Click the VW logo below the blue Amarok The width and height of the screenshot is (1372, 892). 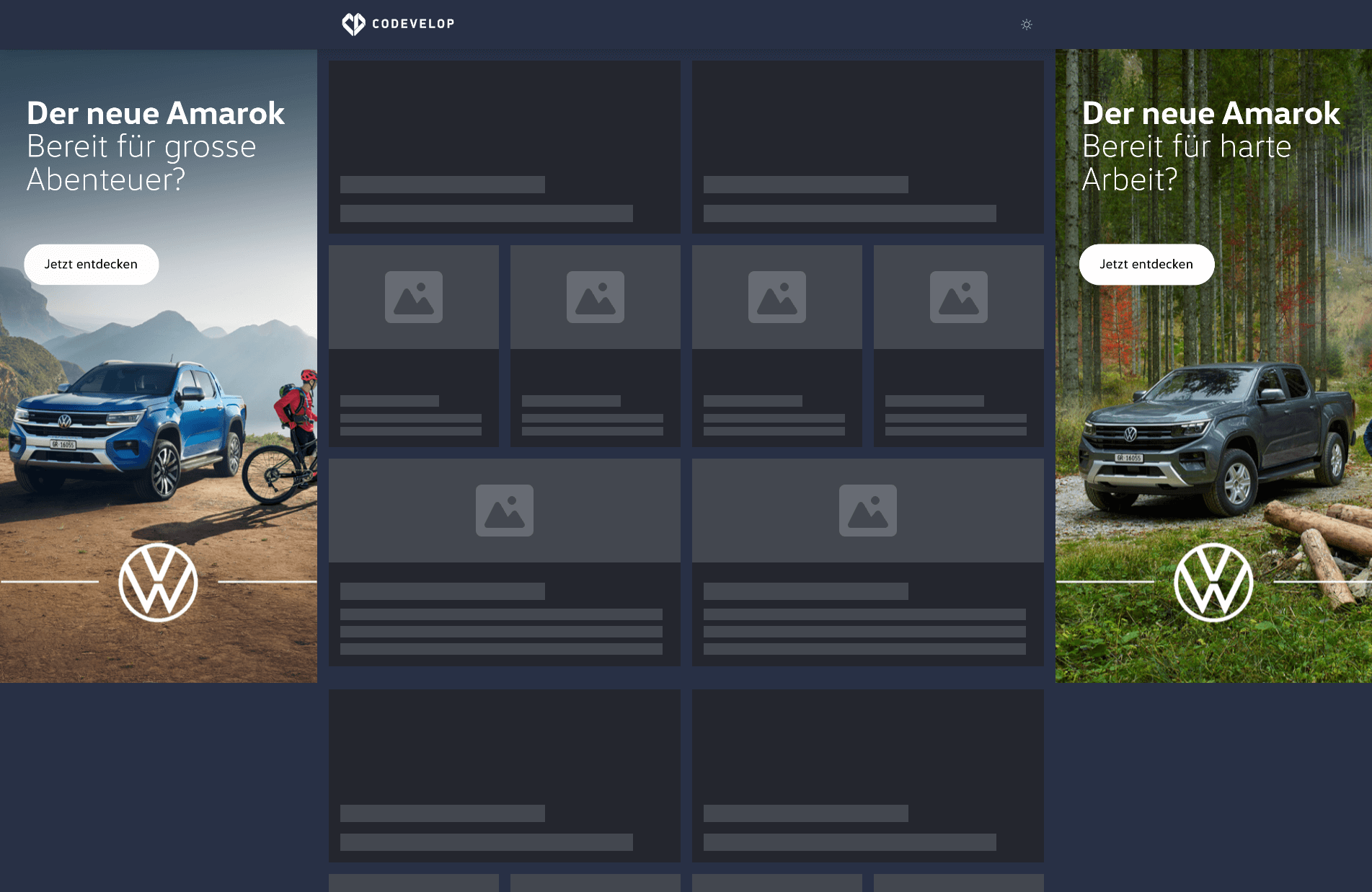pos(158,582)
